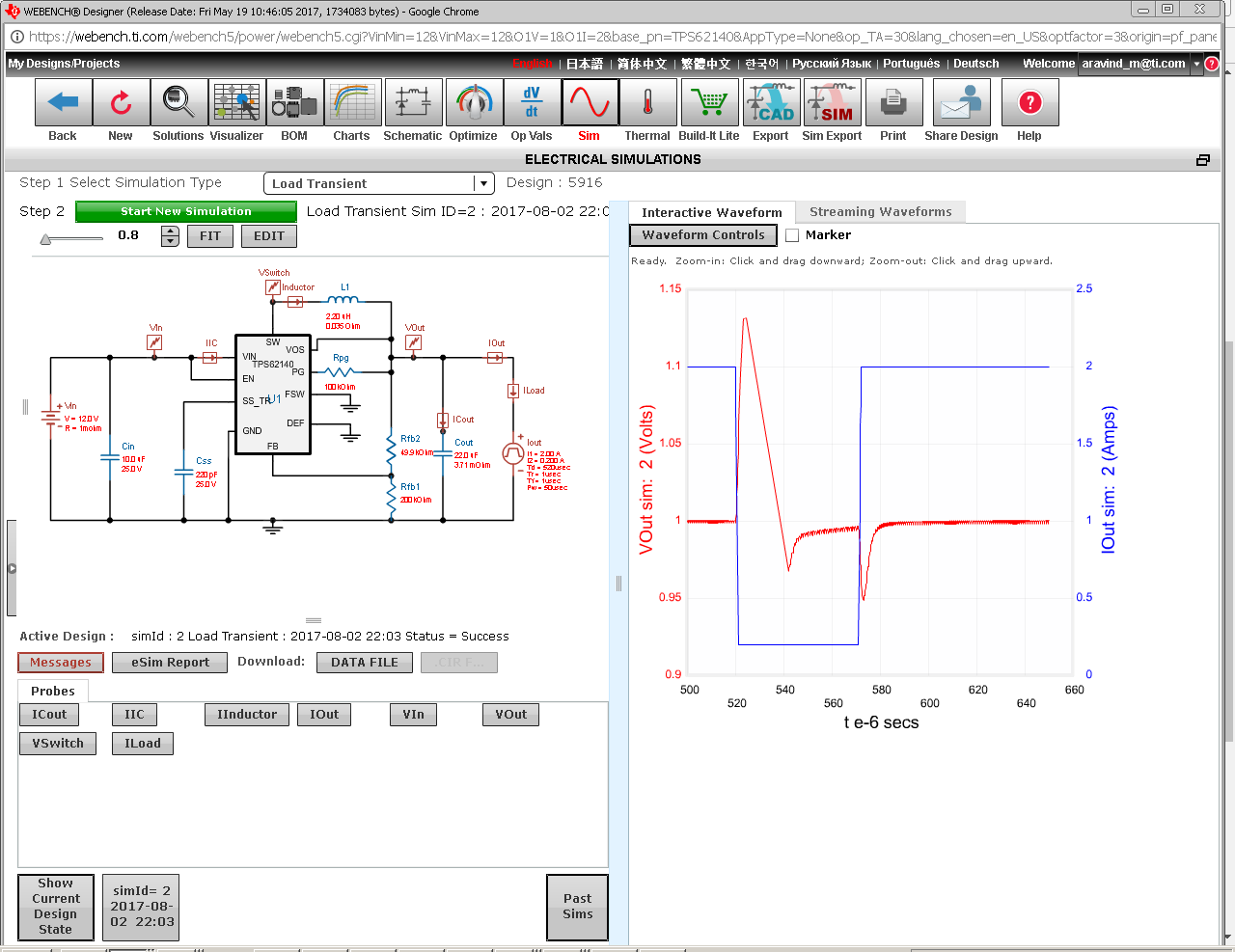Click the VOut probe button
1235x952 pixels.
coord(510,715)
